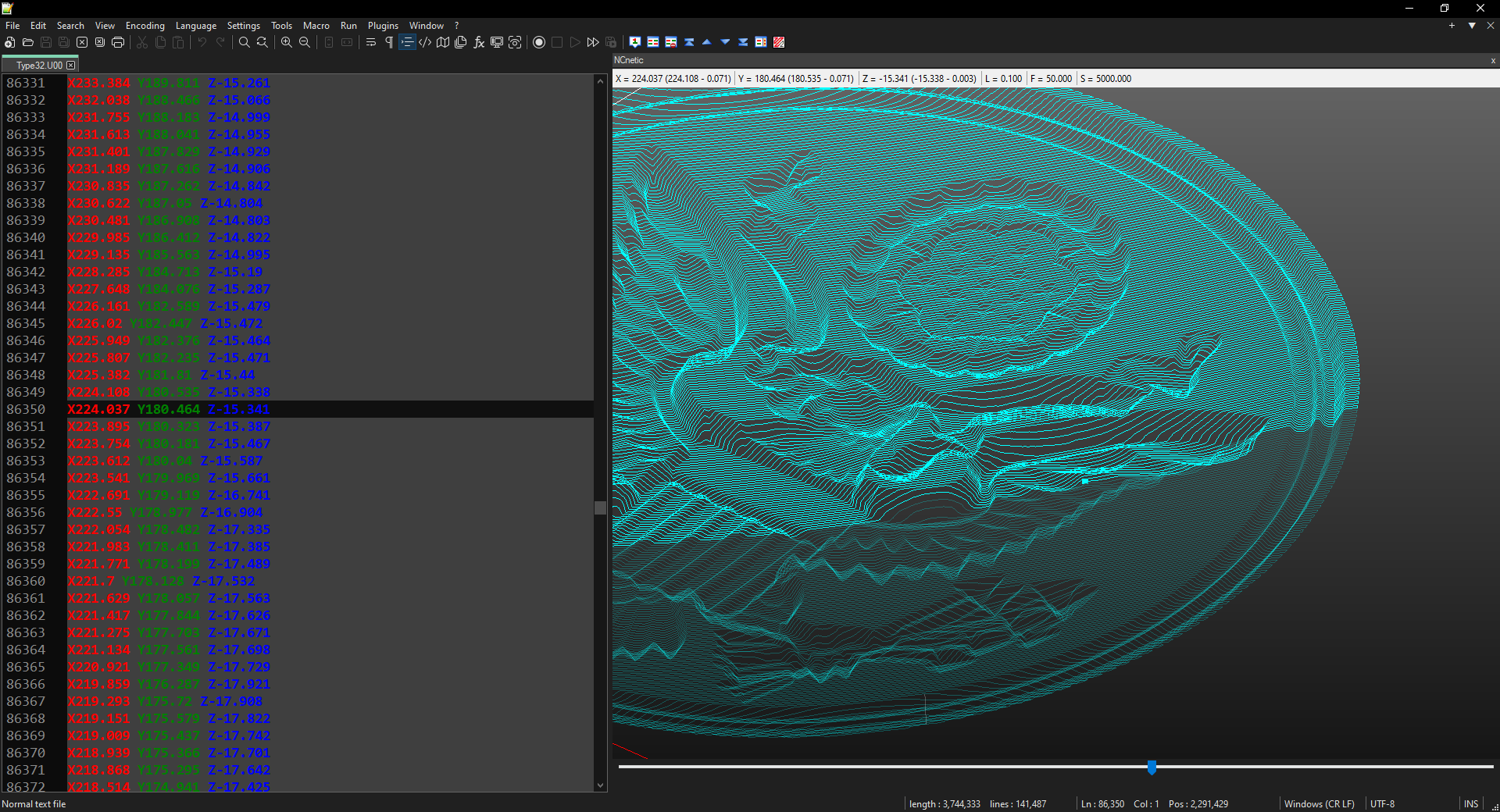
Task: Click the file monitoring eye icon
Action: (515, 42)
